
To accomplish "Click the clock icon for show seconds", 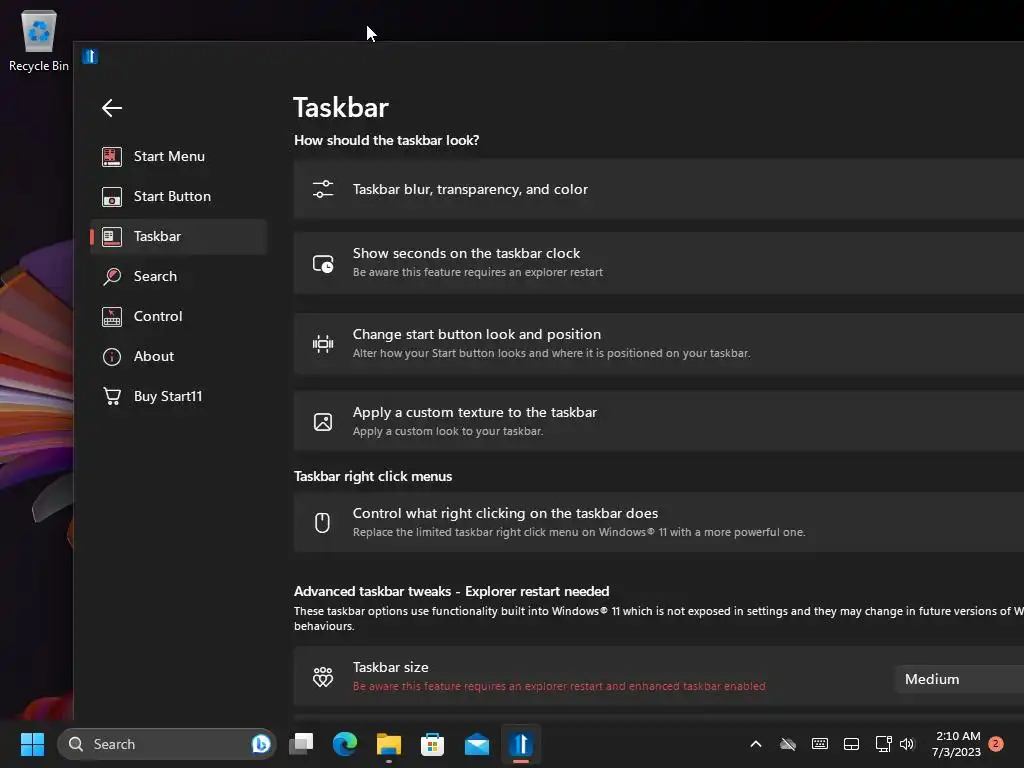I will click(x=323, y=263).
